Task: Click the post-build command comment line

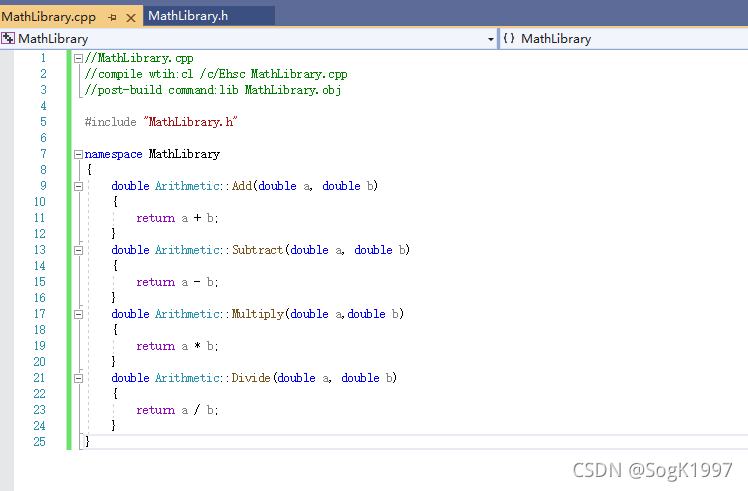Action: (213, 90)
